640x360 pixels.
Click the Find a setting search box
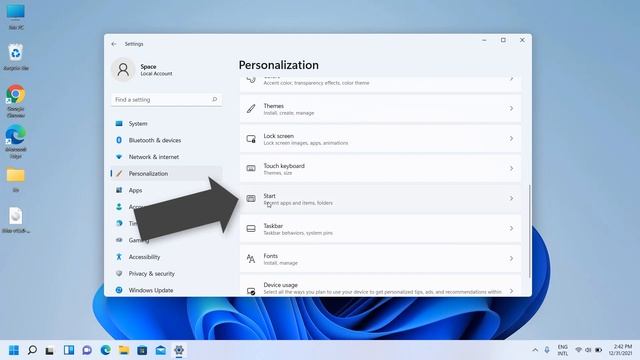click(167, 100)
